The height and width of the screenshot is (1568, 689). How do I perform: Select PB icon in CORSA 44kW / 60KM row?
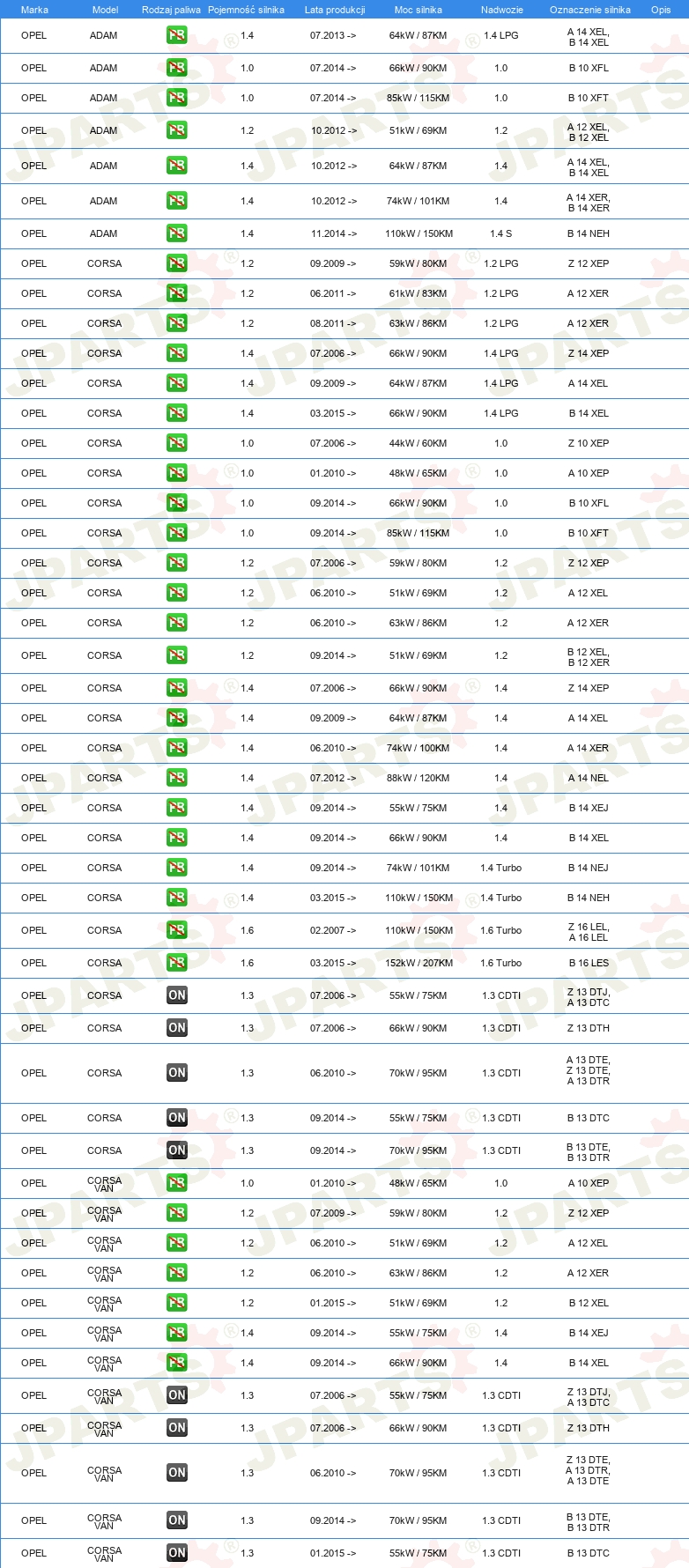coord(177,443)
